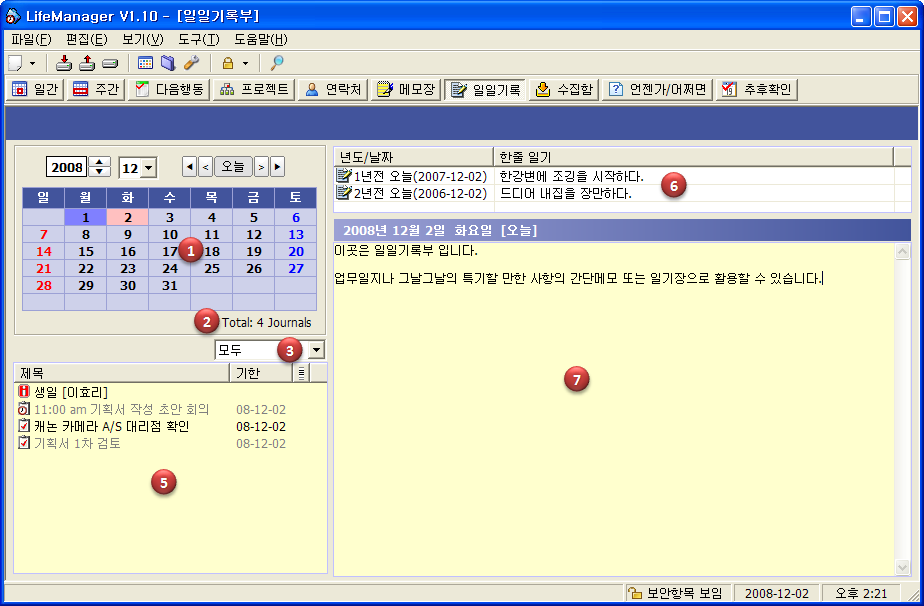Open the 파일(F) menu
This screenshot has width=924, height=606.
point(31,39)
